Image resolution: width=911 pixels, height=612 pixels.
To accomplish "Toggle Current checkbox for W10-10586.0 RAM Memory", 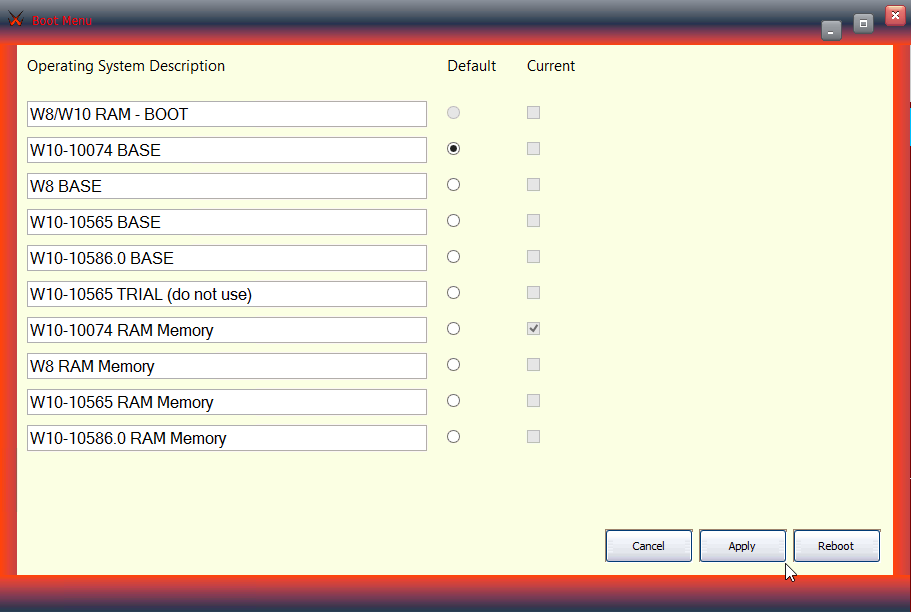I will (533, 437).
